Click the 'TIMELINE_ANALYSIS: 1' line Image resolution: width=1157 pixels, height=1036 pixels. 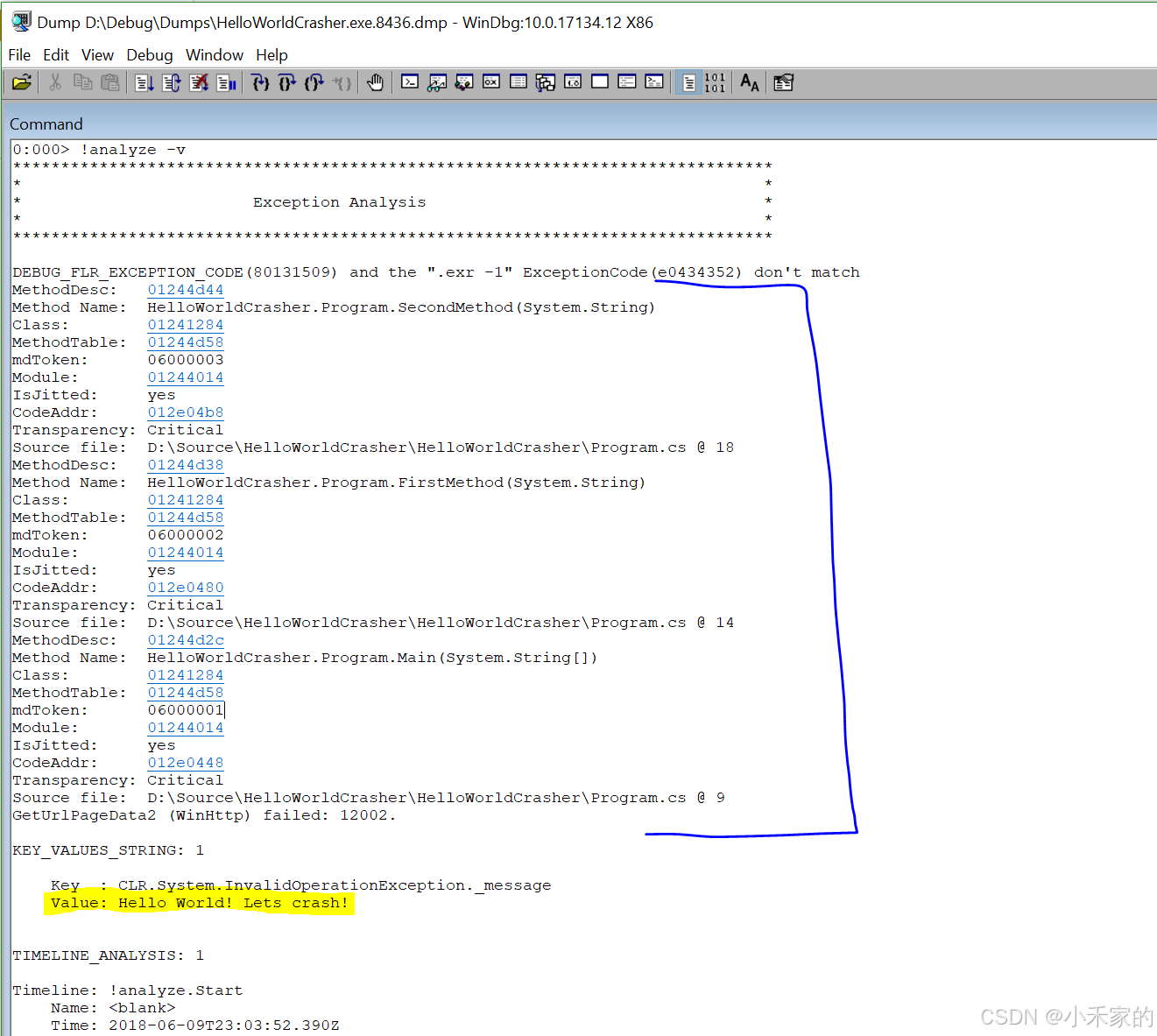click(109, 955)
